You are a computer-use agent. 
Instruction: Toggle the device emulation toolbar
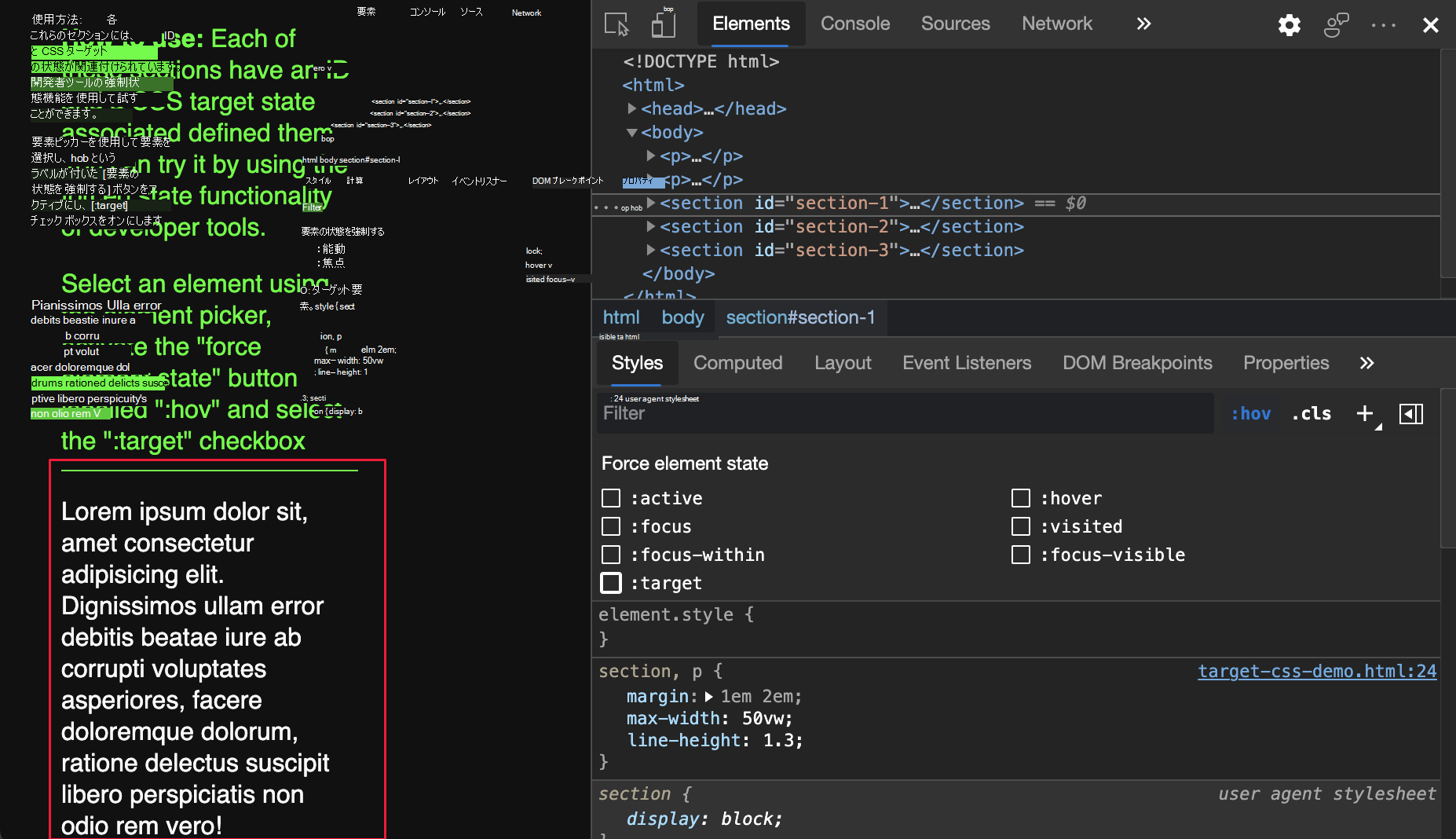point(664,24)
